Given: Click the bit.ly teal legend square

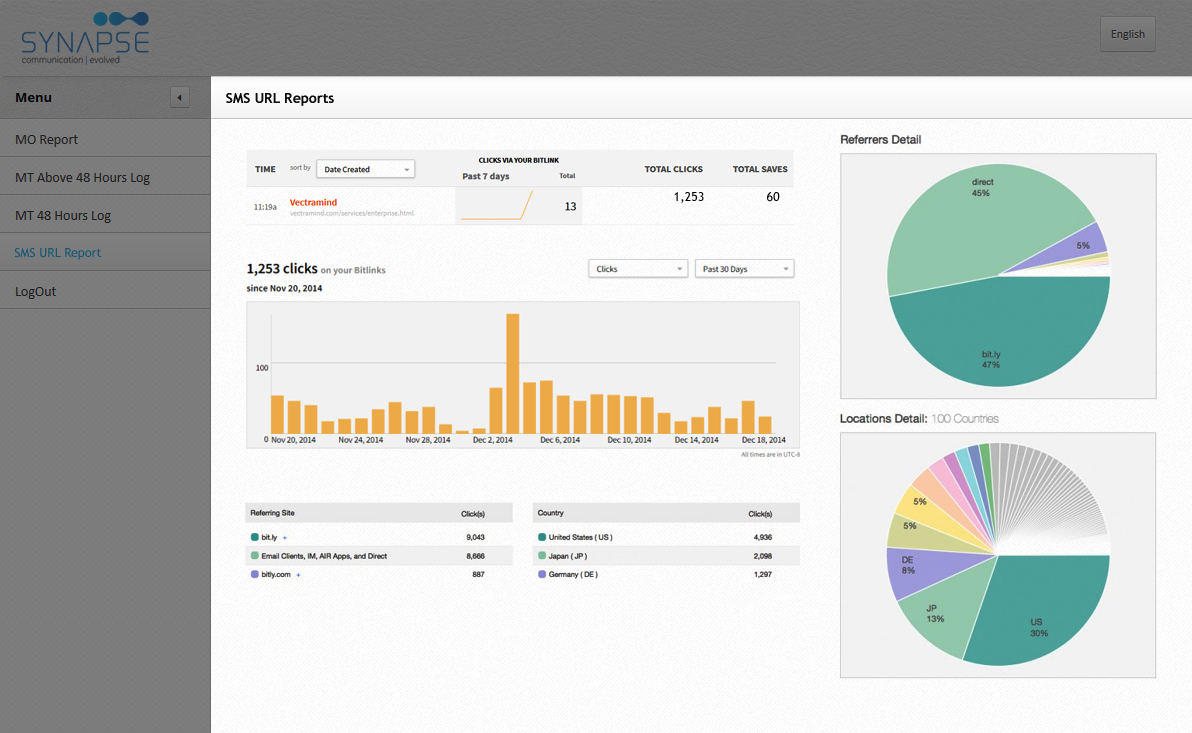Looking at the screenshot, I should tap(255, 538).
